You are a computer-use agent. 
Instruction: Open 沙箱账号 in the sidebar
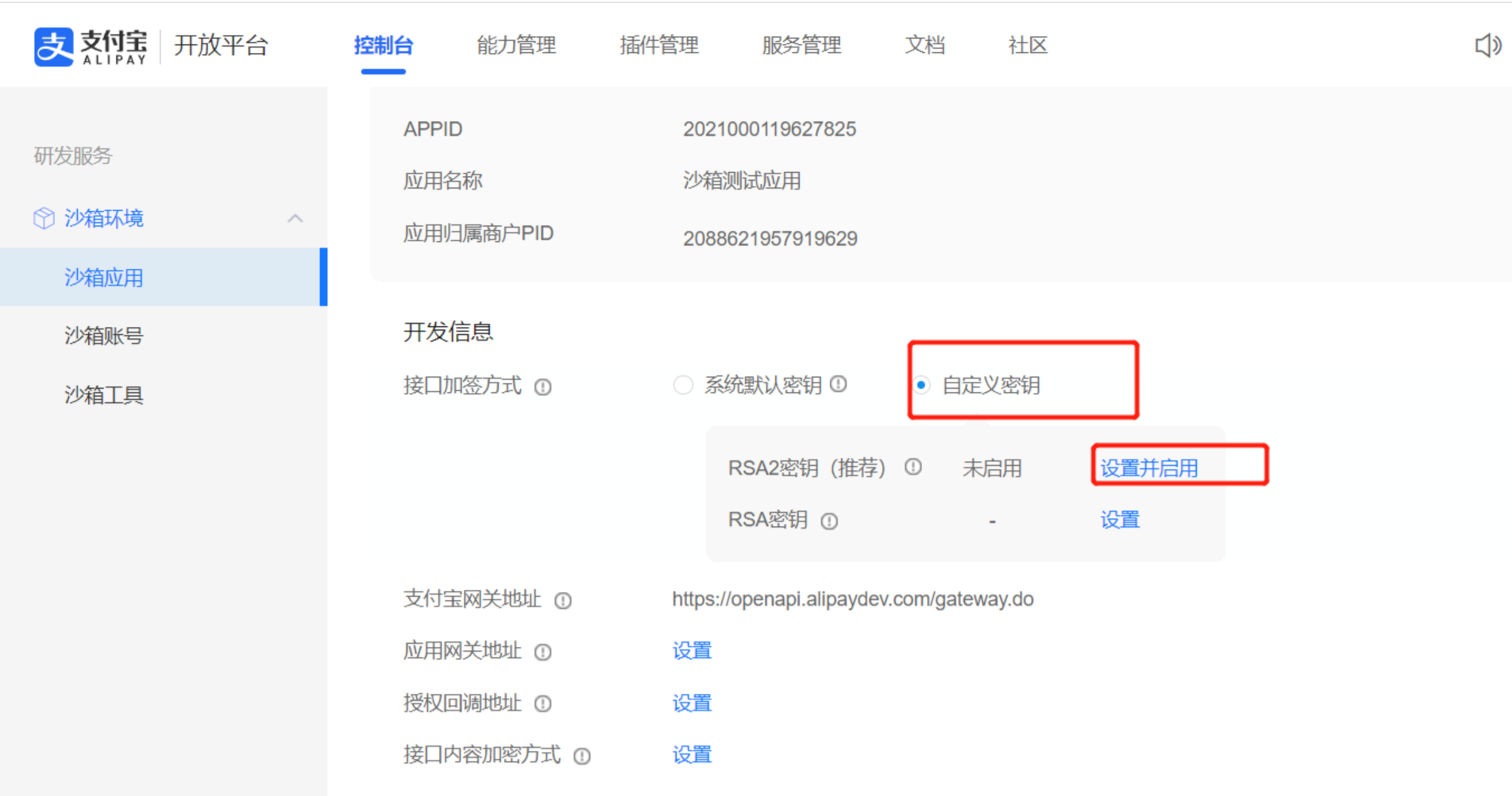[104, 336]
